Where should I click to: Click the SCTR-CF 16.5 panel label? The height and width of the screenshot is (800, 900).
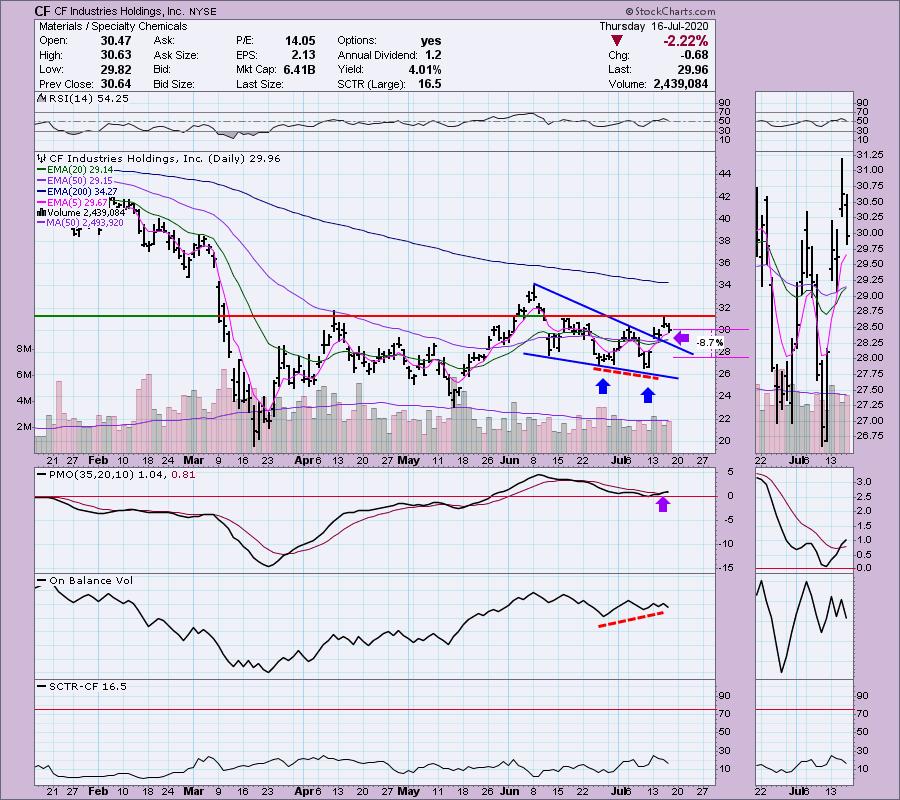88,686
